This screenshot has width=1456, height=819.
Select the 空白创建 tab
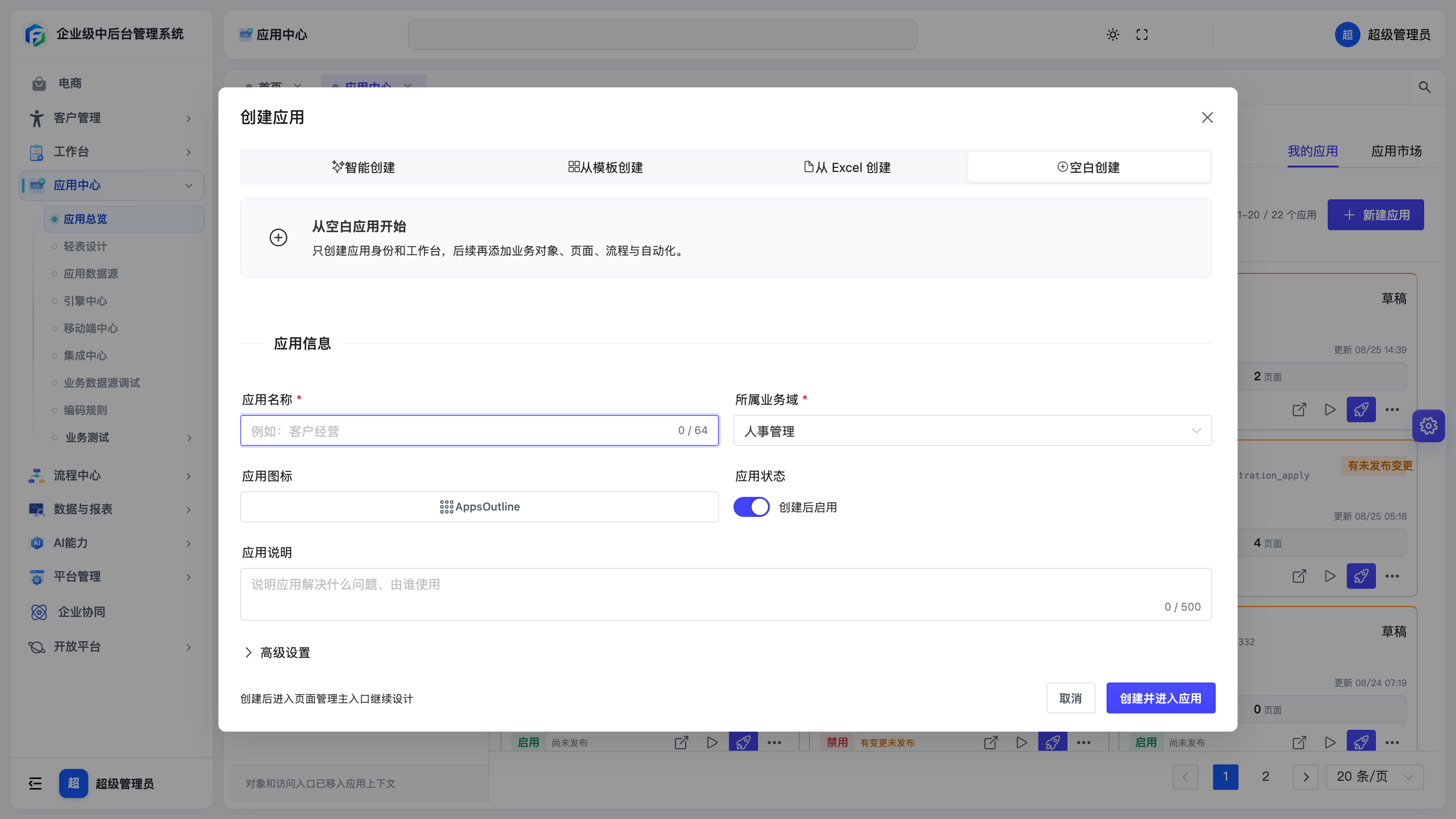(x=1089, y=167)
